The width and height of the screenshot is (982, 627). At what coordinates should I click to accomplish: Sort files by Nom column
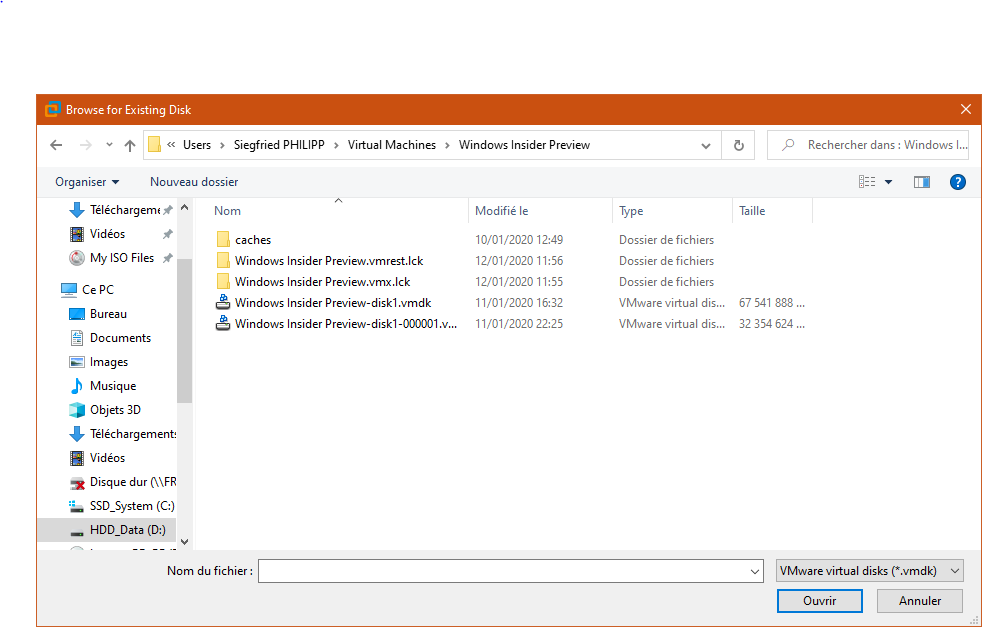tap(227, 211)
